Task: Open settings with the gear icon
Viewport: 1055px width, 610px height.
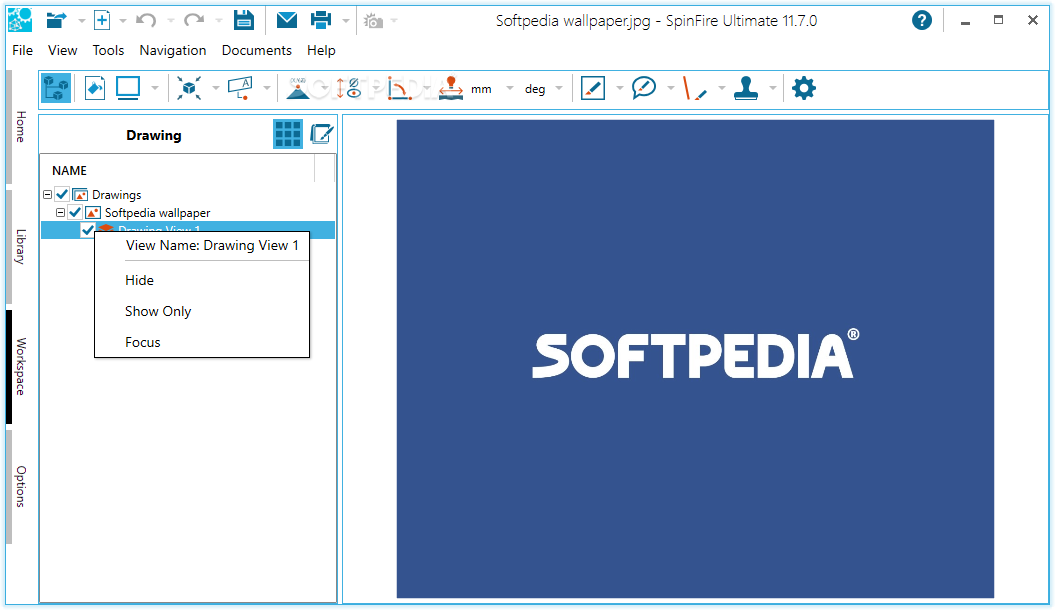Action: (x=803, y=88)
